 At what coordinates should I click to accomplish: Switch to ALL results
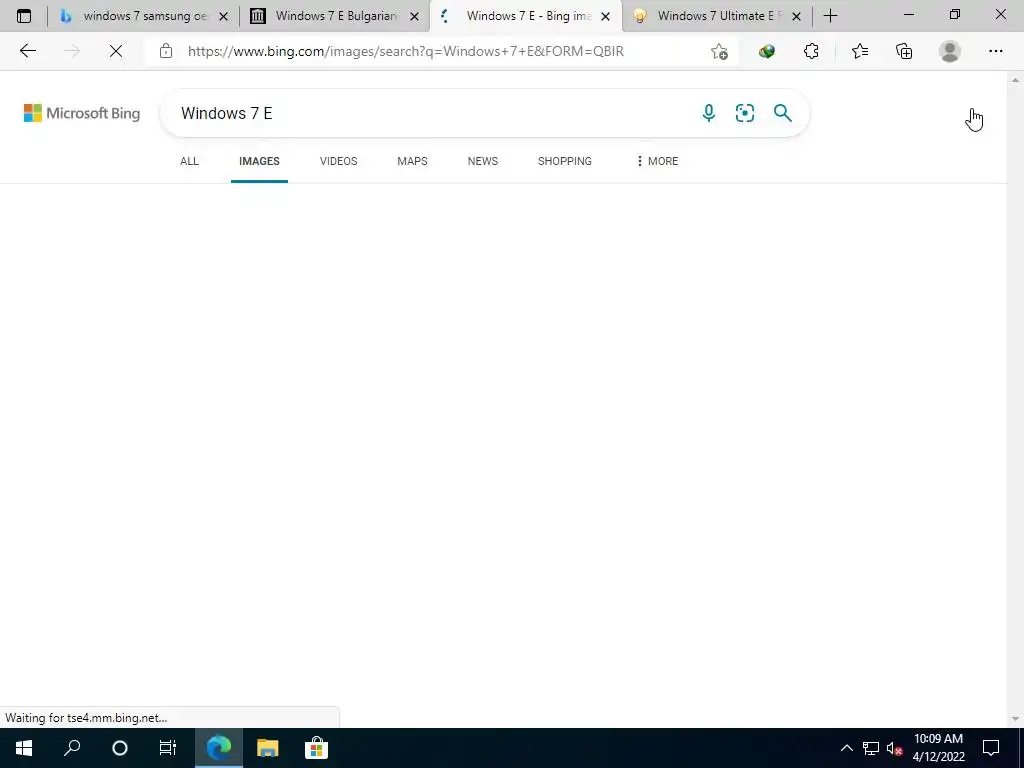[x=189, y=161]
